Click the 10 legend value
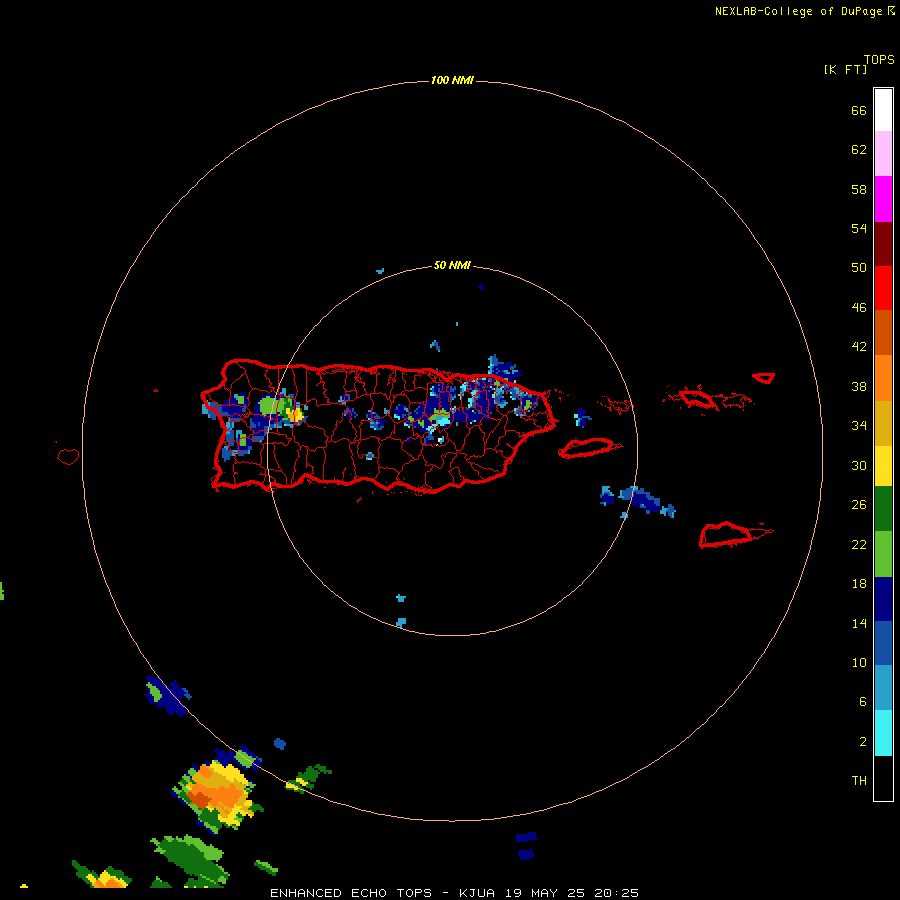 859,663
